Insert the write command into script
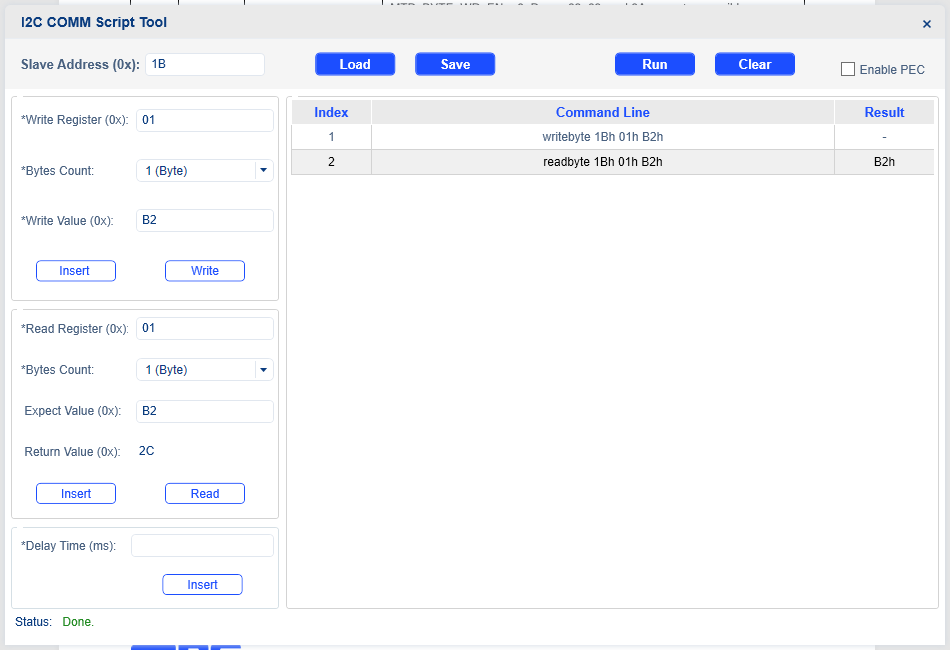Image resolution: width=950 pixels, height=650 pixels. pos(76,271)
